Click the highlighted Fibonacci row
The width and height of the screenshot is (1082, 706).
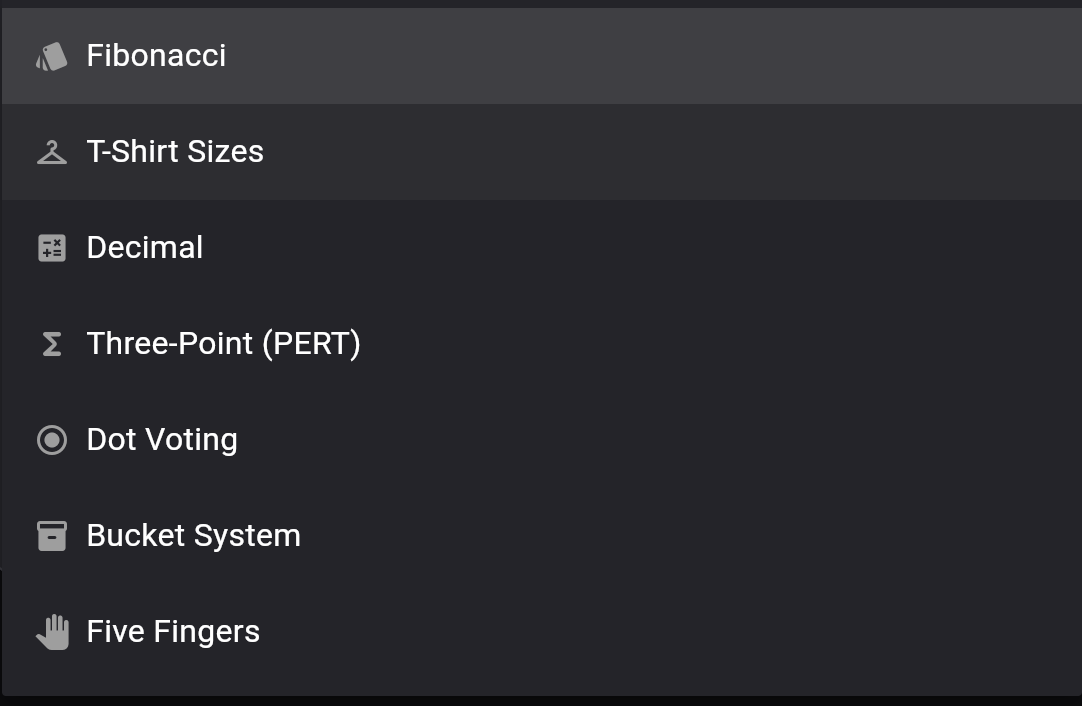(x=400, y=55)
